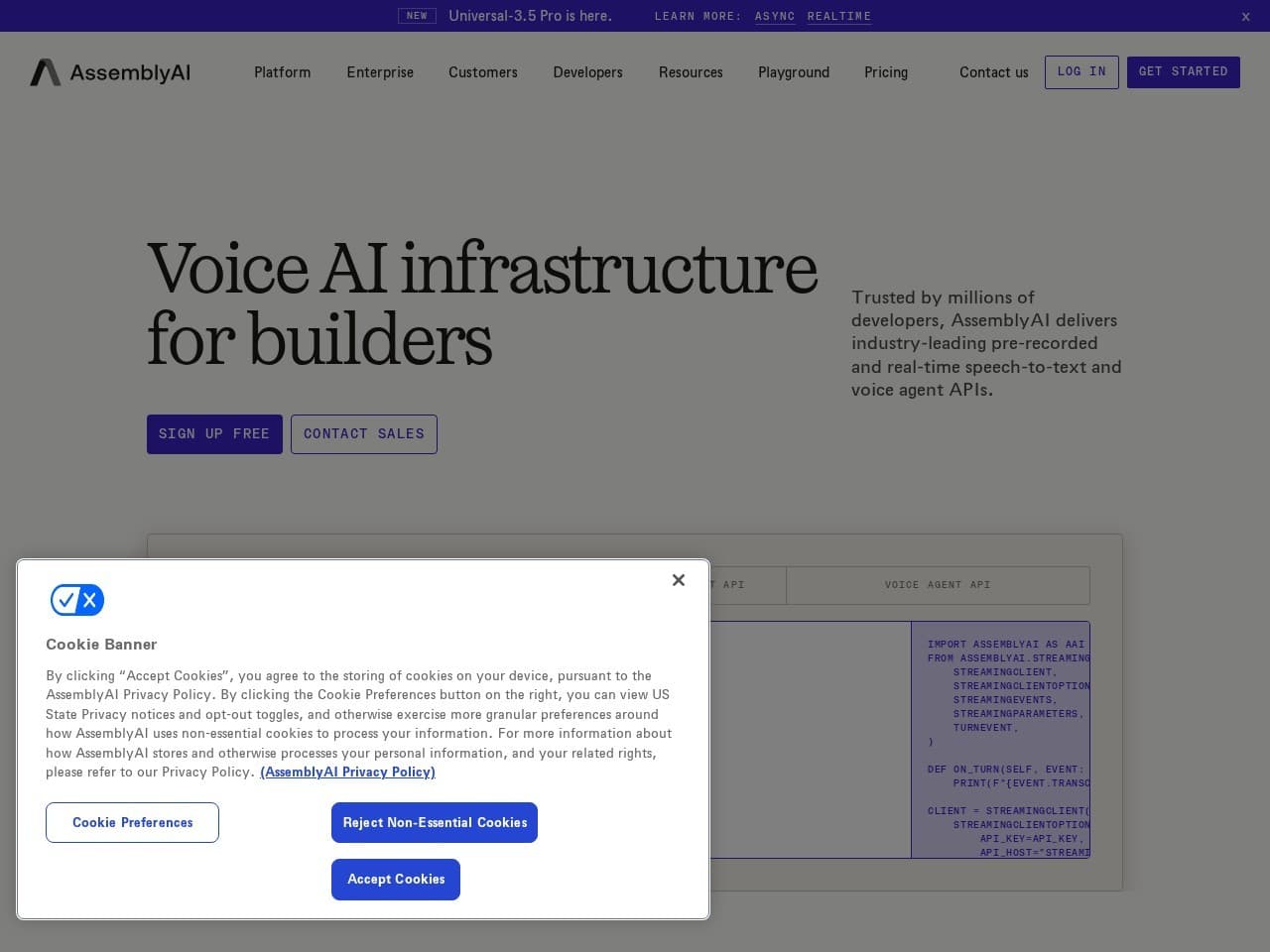Open Cookie Preferences

pyautogui.click(x=132, y=823)
